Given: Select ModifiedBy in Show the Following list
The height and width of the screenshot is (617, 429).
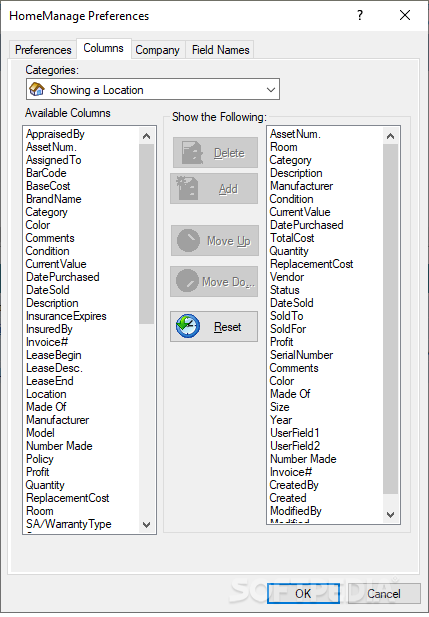Looking at the screenshot, I should pyautogui.click(x=295, y=511).
